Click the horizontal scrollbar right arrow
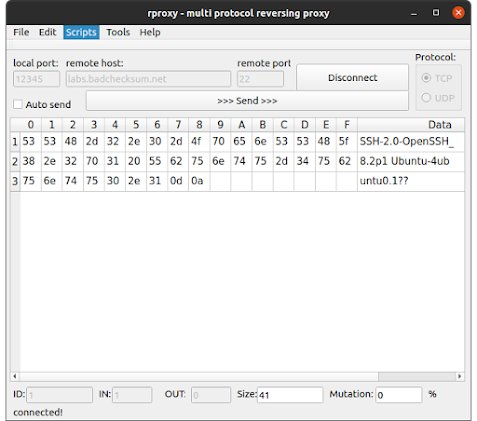 coord(460,376)
